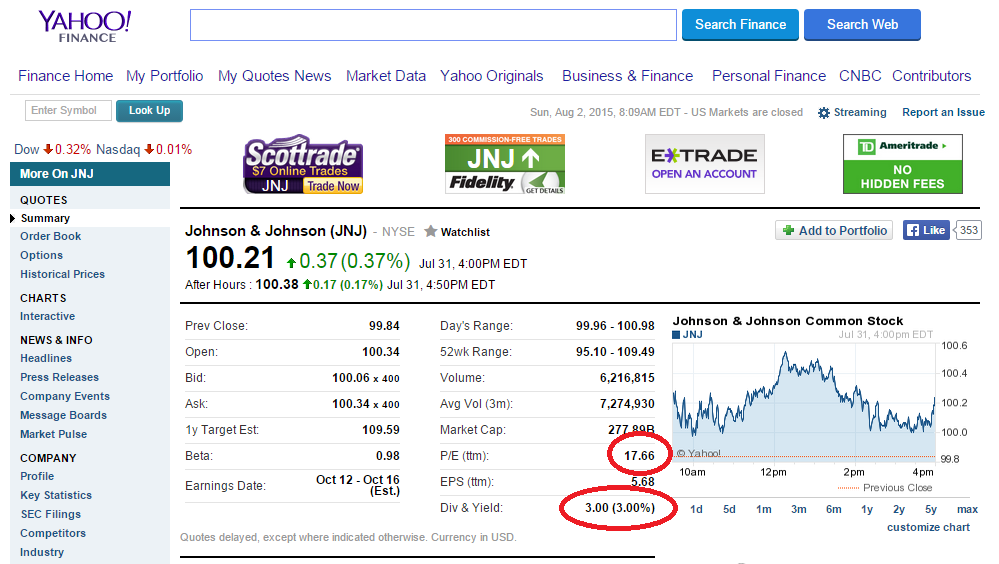This screenshot has height=564, width=999.
Task: Click the Add to Portfolio button
Action: pyautogui.click(x=834, y=230)
